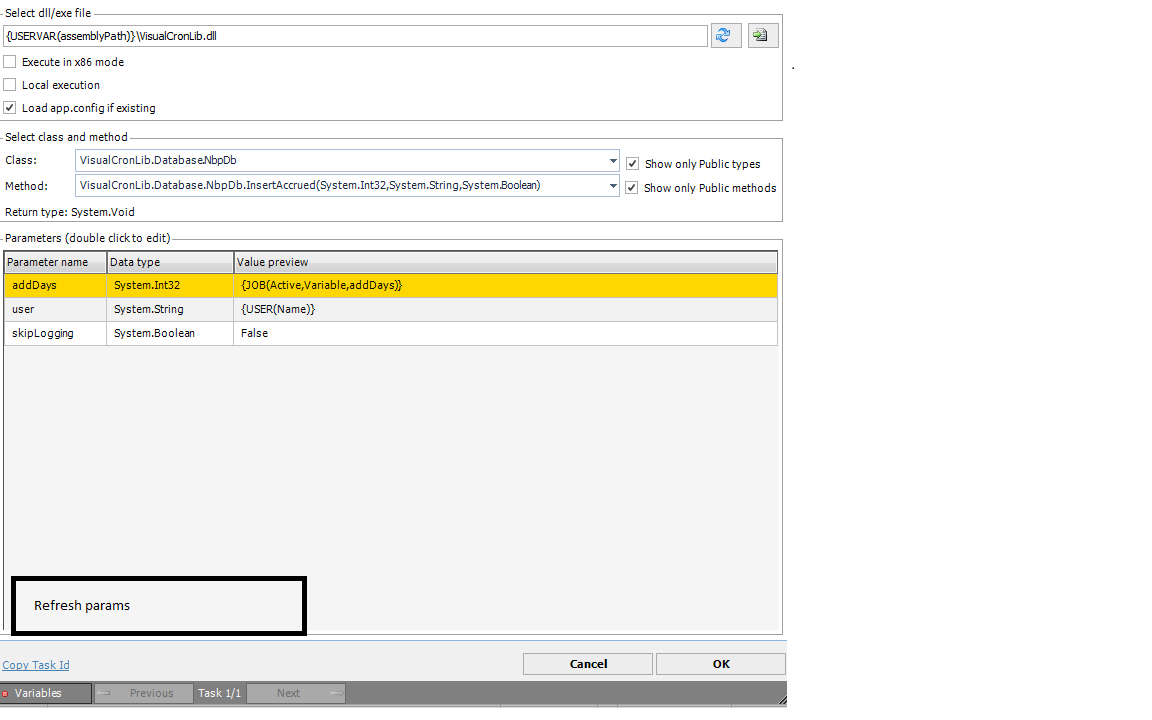This screenshot has width=1152, height=720.
Task: Toggle Show only Public types
Action: 632,164
